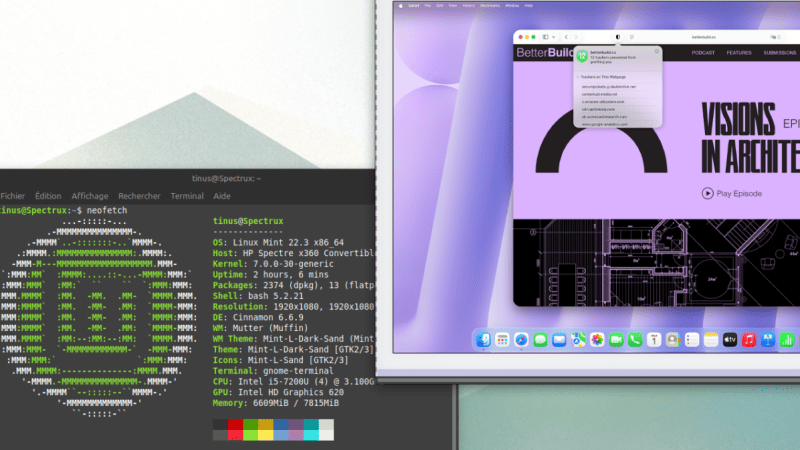Click the red swatch in neofetch palette
The width and height of the screenshot is (800, 450).
pos(235,424)
